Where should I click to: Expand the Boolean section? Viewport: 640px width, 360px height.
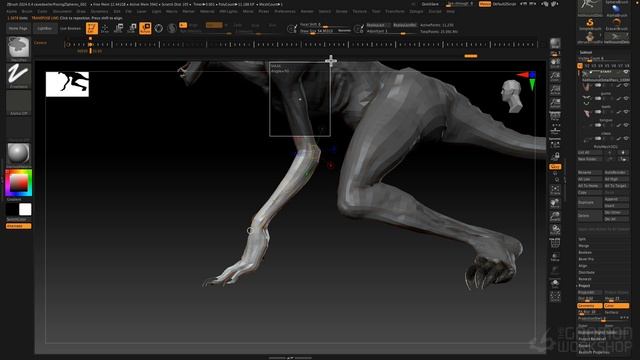[585, 252]
